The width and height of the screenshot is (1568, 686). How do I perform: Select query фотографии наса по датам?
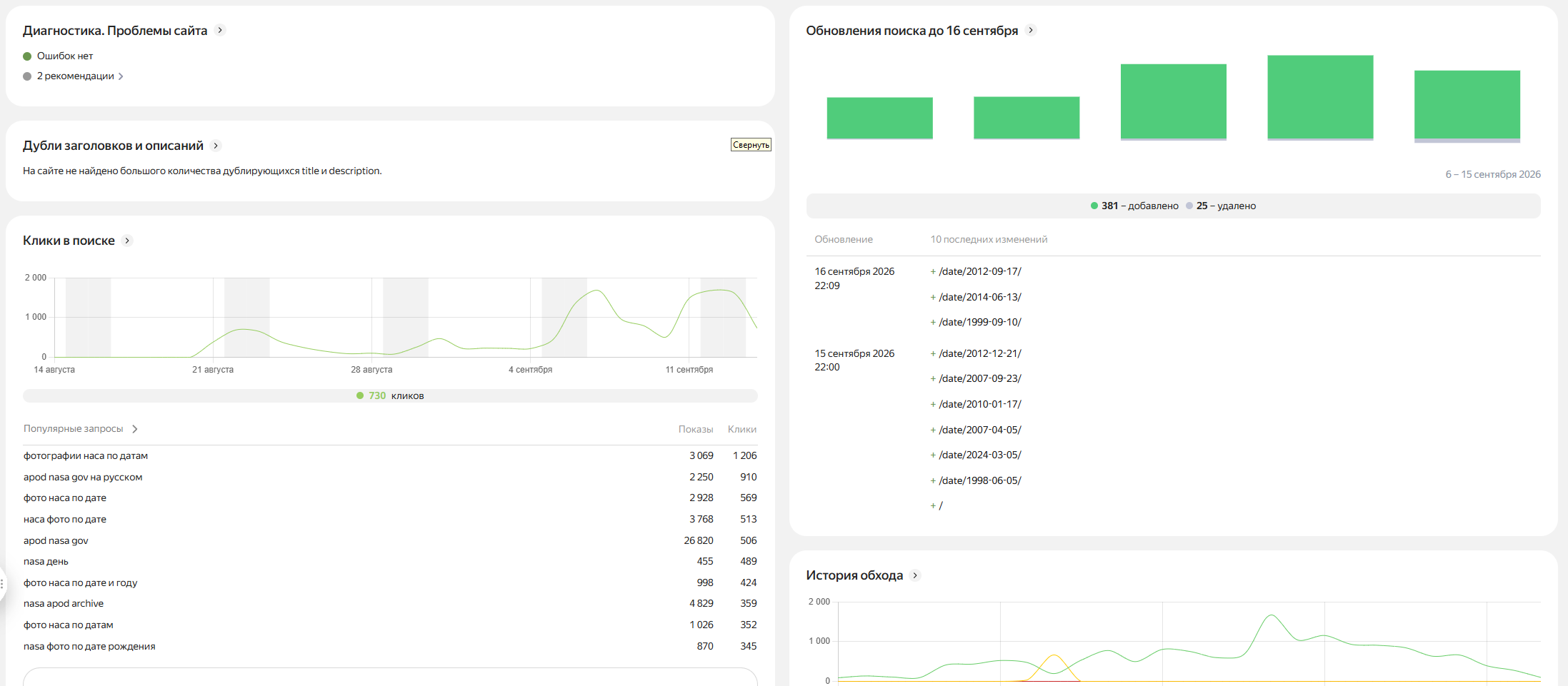(x=86, y=455)
